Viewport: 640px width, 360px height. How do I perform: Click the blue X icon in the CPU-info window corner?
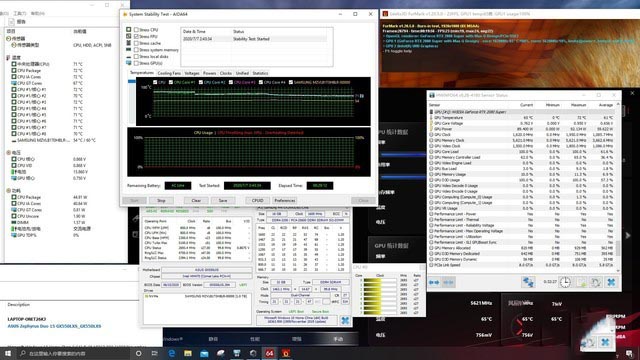point(345,320)
